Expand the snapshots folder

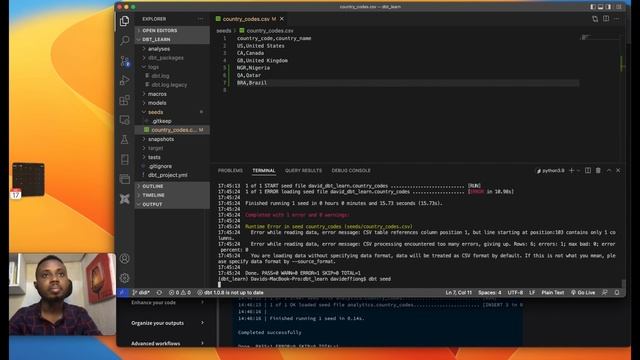[x=172, y=139]
